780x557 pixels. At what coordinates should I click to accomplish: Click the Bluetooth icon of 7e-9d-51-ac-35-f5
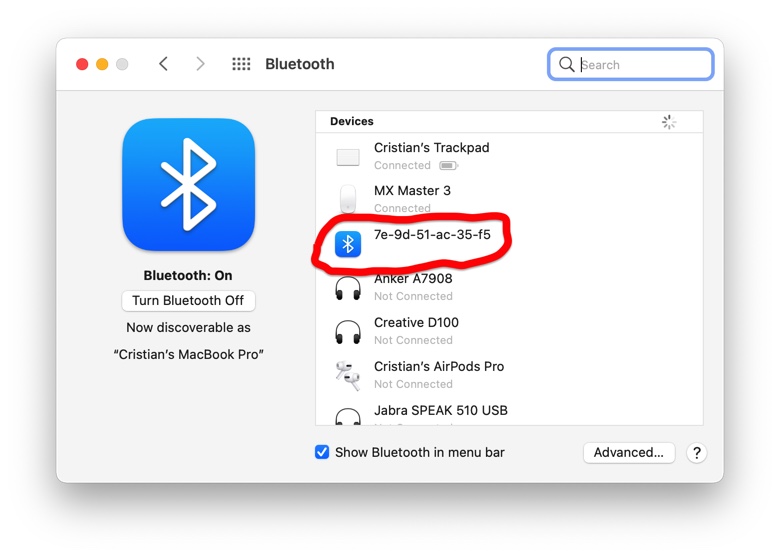pyautogui.click(x=348, y=244)
